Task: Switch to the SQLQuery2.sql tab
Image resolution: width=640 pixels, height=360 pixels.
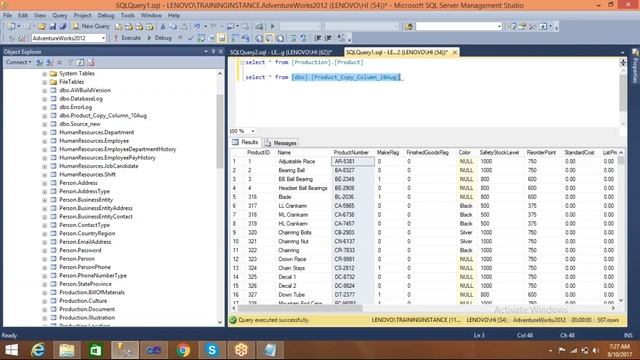Action: 281,52
